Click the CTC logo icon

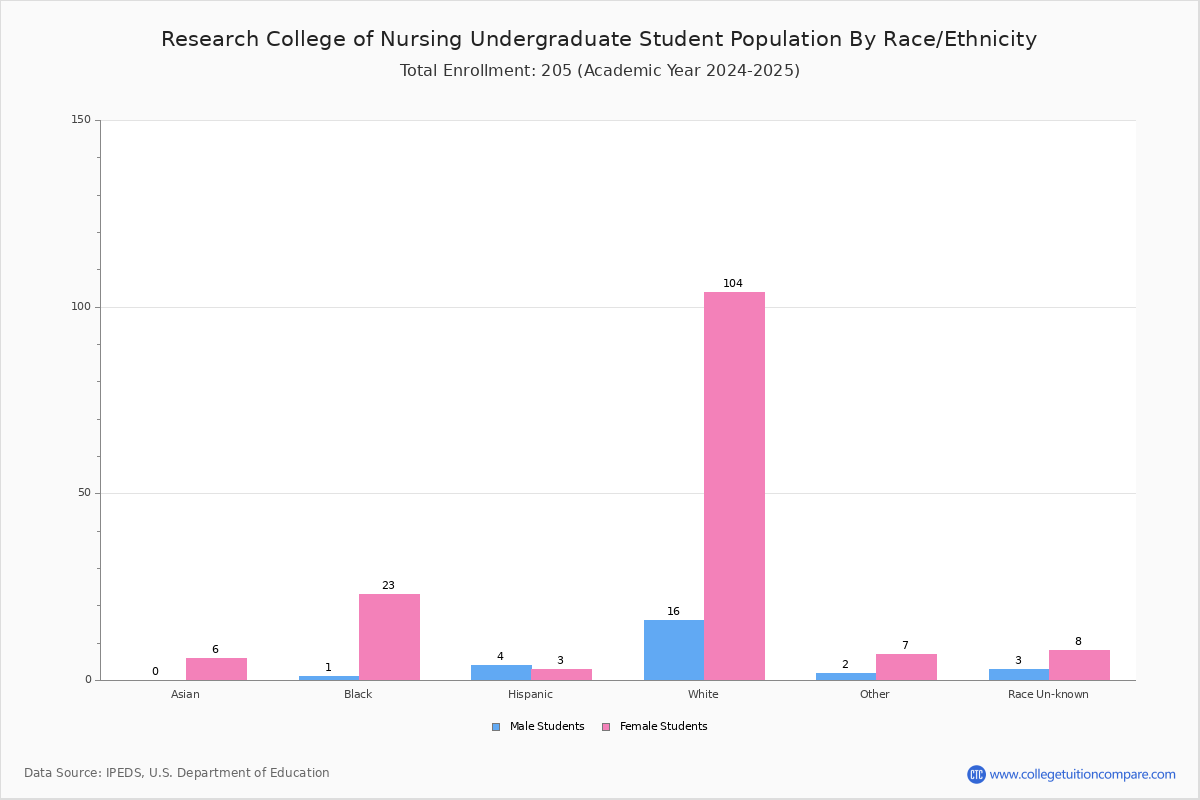pyautogui.click(x=976, y=774)
